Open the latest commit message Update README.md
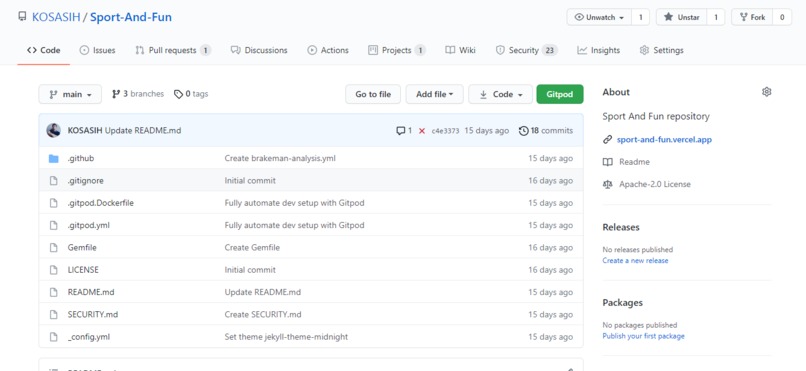 click(x=143, y=131)
